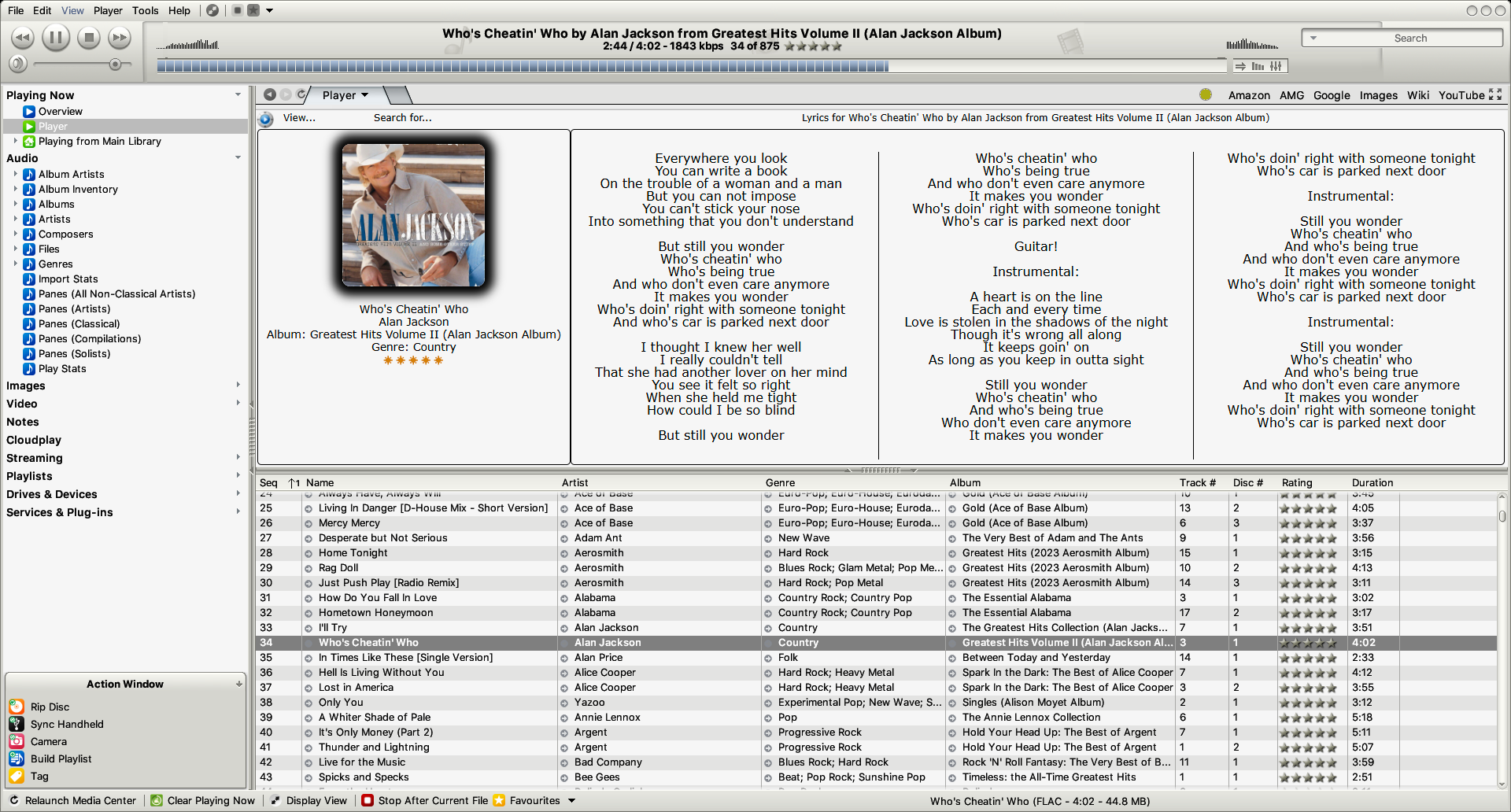Open the Amazon link
This screenshot has height=812, width=1511.
click(1249, 95)
